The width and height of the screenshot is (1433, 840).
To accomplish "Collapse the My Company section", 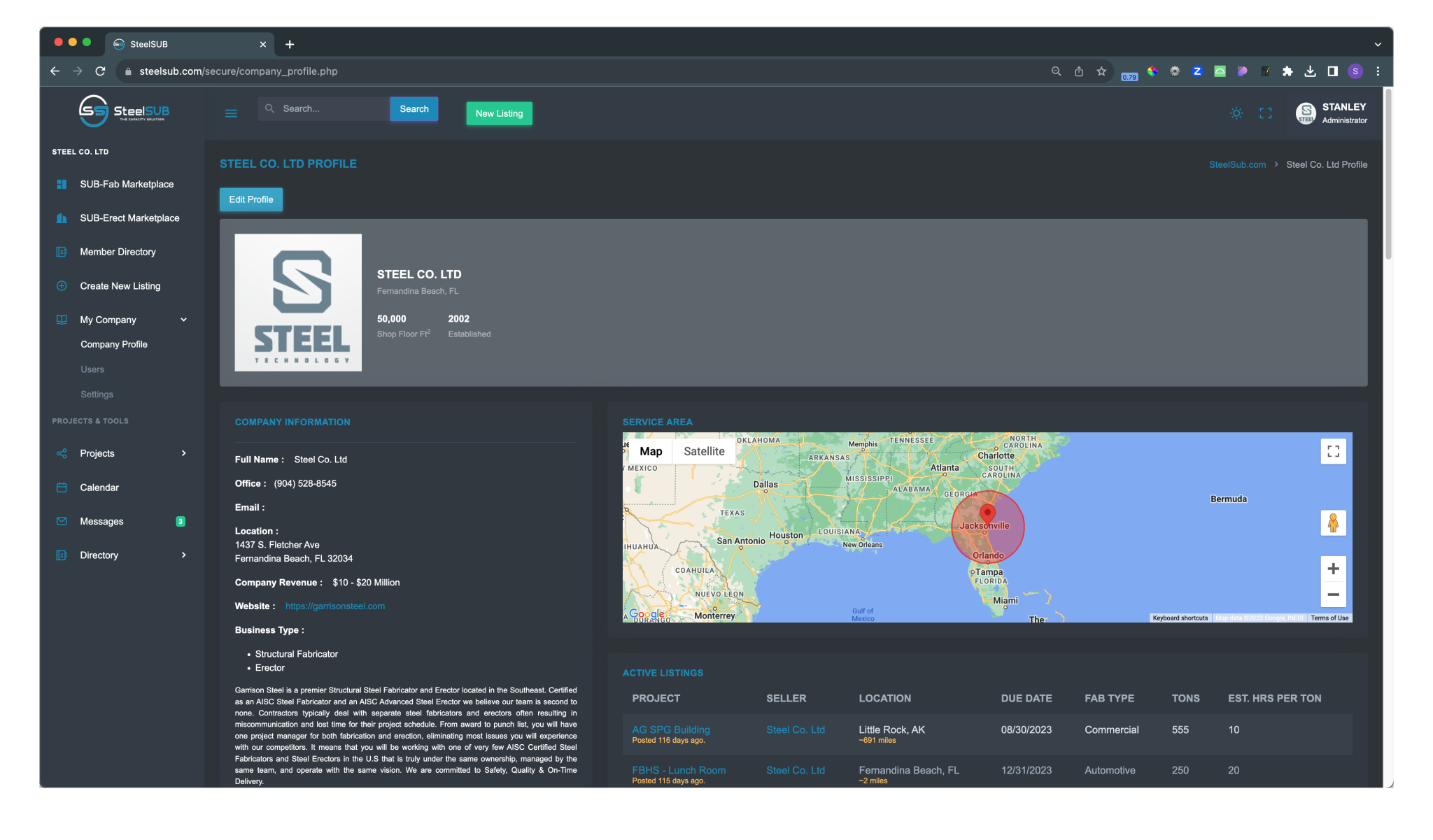I will point(183,320).
